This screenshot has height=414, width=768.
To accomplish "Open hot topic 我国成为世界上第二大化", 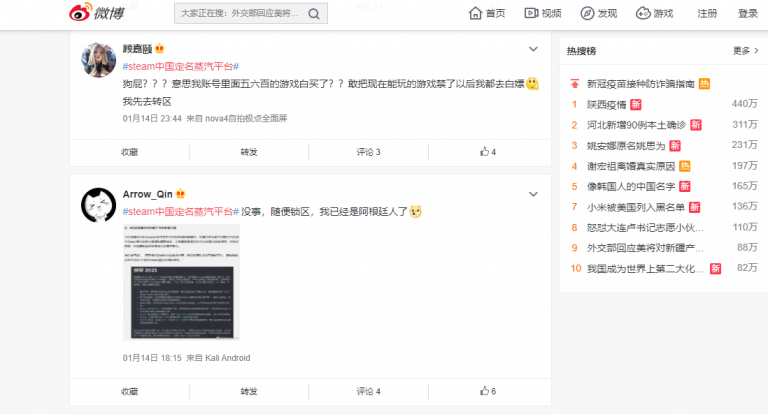I will click(x=645, y=269).
